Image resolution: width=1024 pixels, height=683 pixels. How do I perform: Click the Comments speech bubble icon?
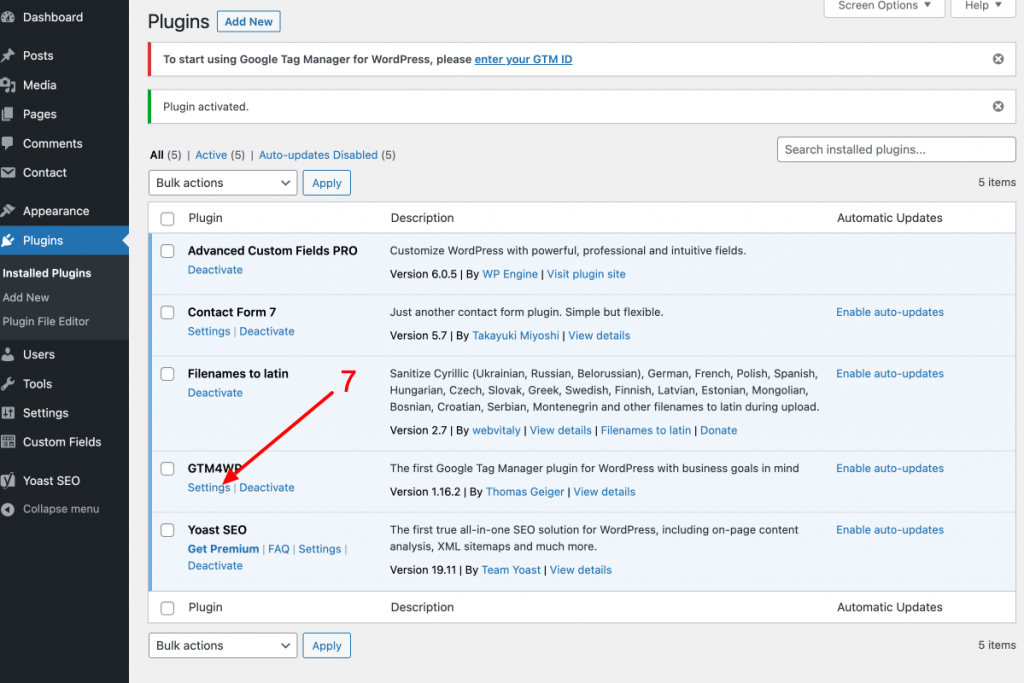pyautogui.click(x=8, y=144)
